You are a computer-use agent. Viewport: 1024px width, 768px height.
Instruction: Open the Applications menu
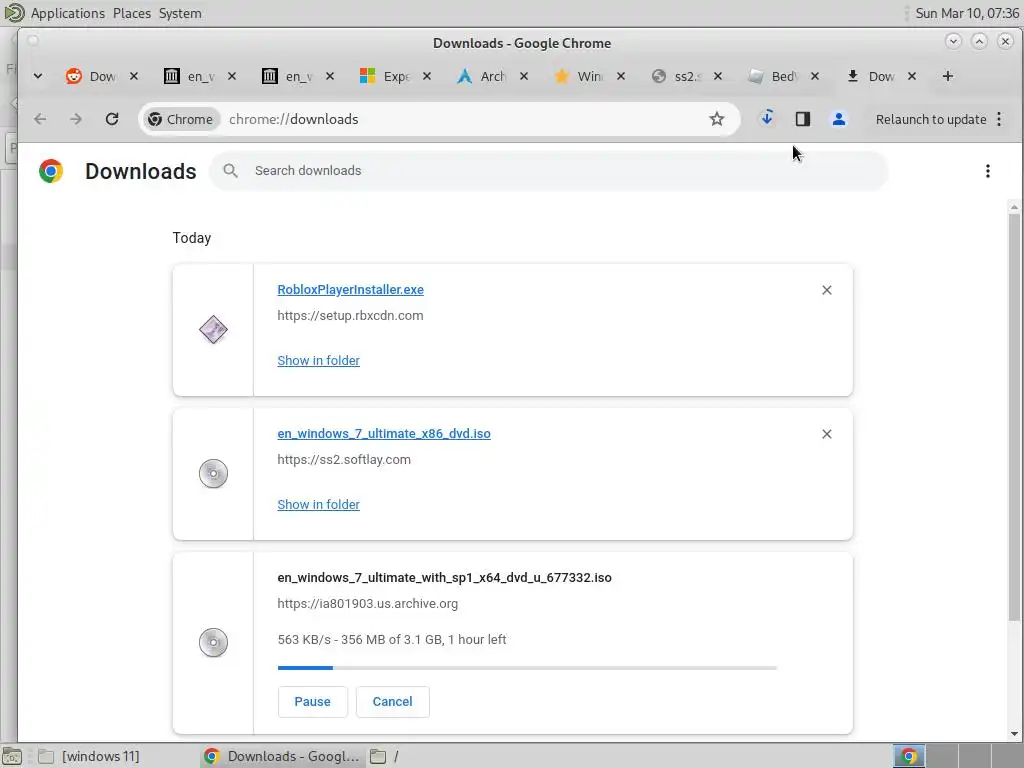[67, 13]
